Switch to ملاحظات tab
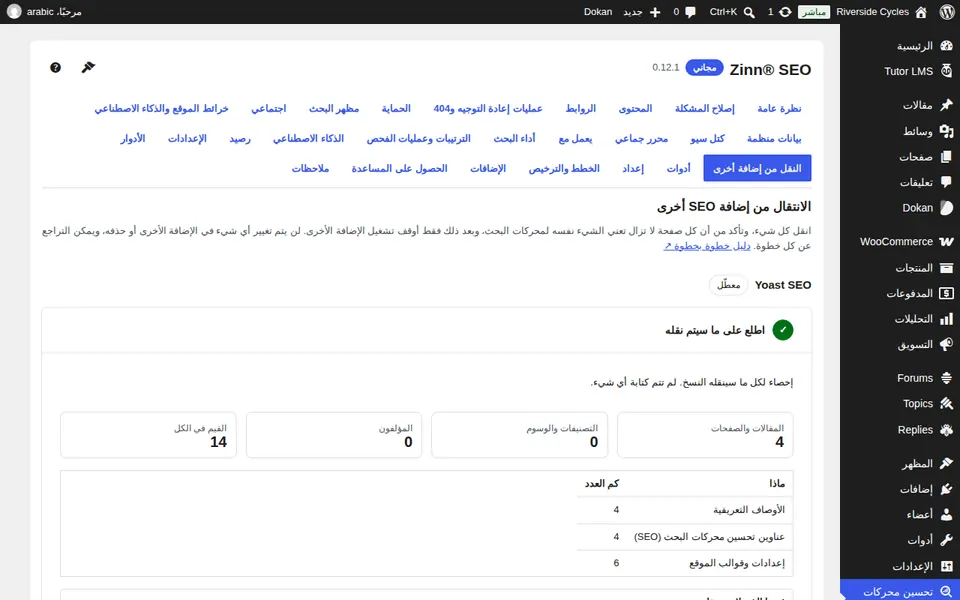The width and height of the screenshot is (960, 600). [310, 168]
